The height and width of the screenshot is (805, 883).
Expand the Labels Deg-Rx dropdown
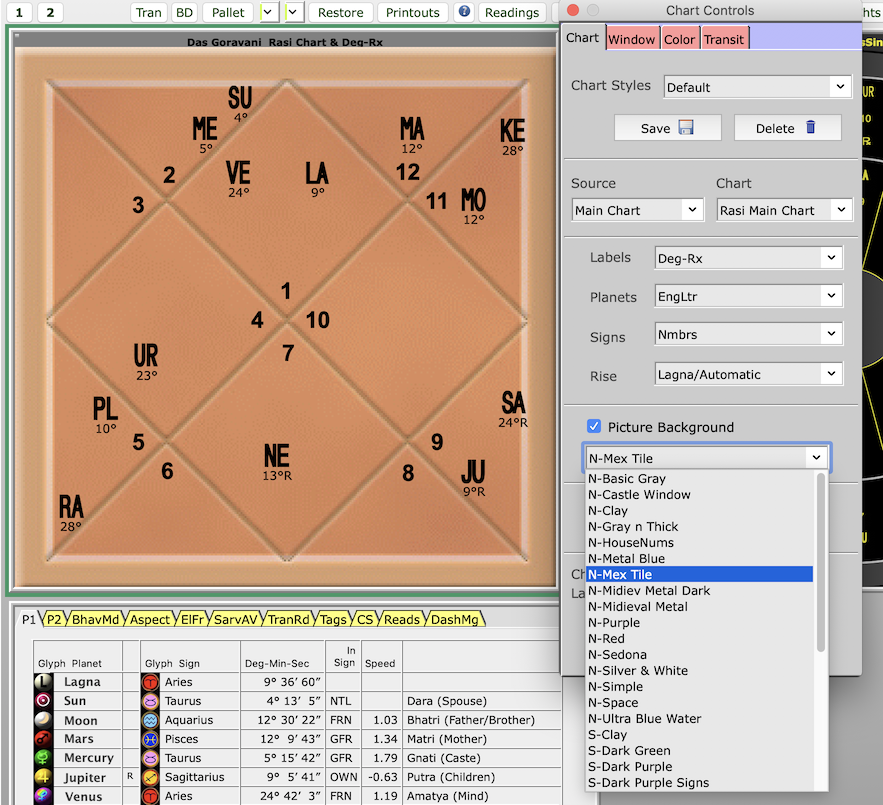point(747,258)
